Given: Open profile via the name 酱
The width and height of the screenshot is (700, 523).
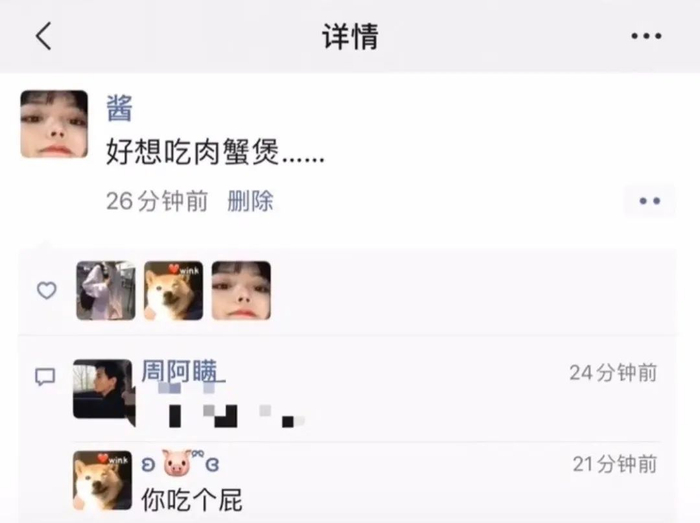Looking at the screenshot, I should (119, 108).
